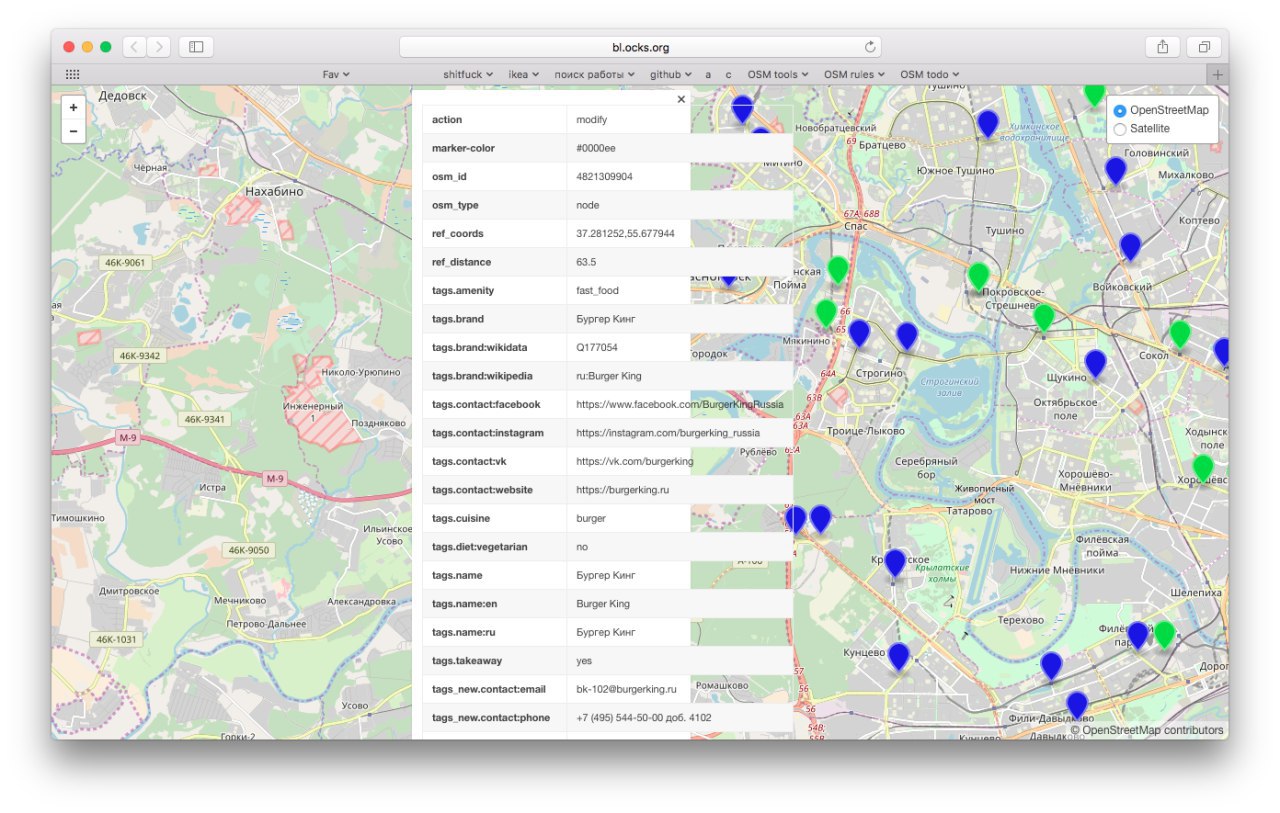Click the osm_id value 4821309904

(604, 177)
